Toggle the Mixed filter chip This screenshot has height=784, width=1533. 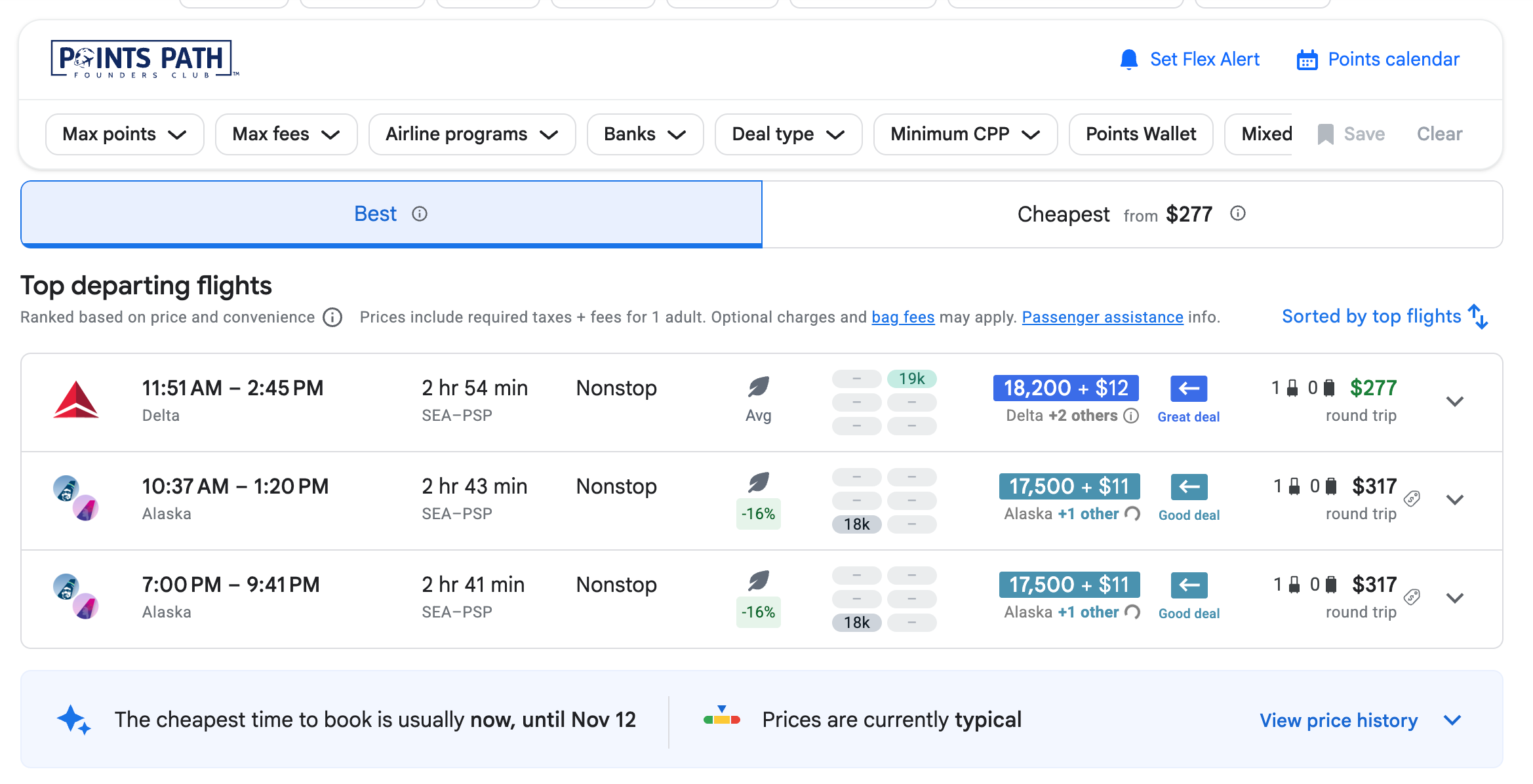click(x=1259, y=134)
